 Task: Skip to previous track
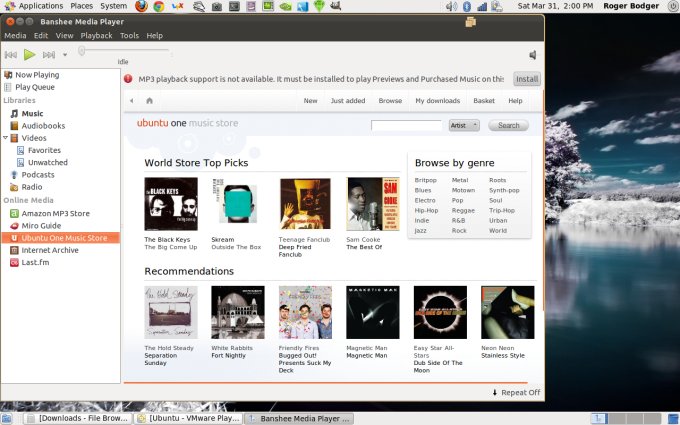(x=11, y=55)
